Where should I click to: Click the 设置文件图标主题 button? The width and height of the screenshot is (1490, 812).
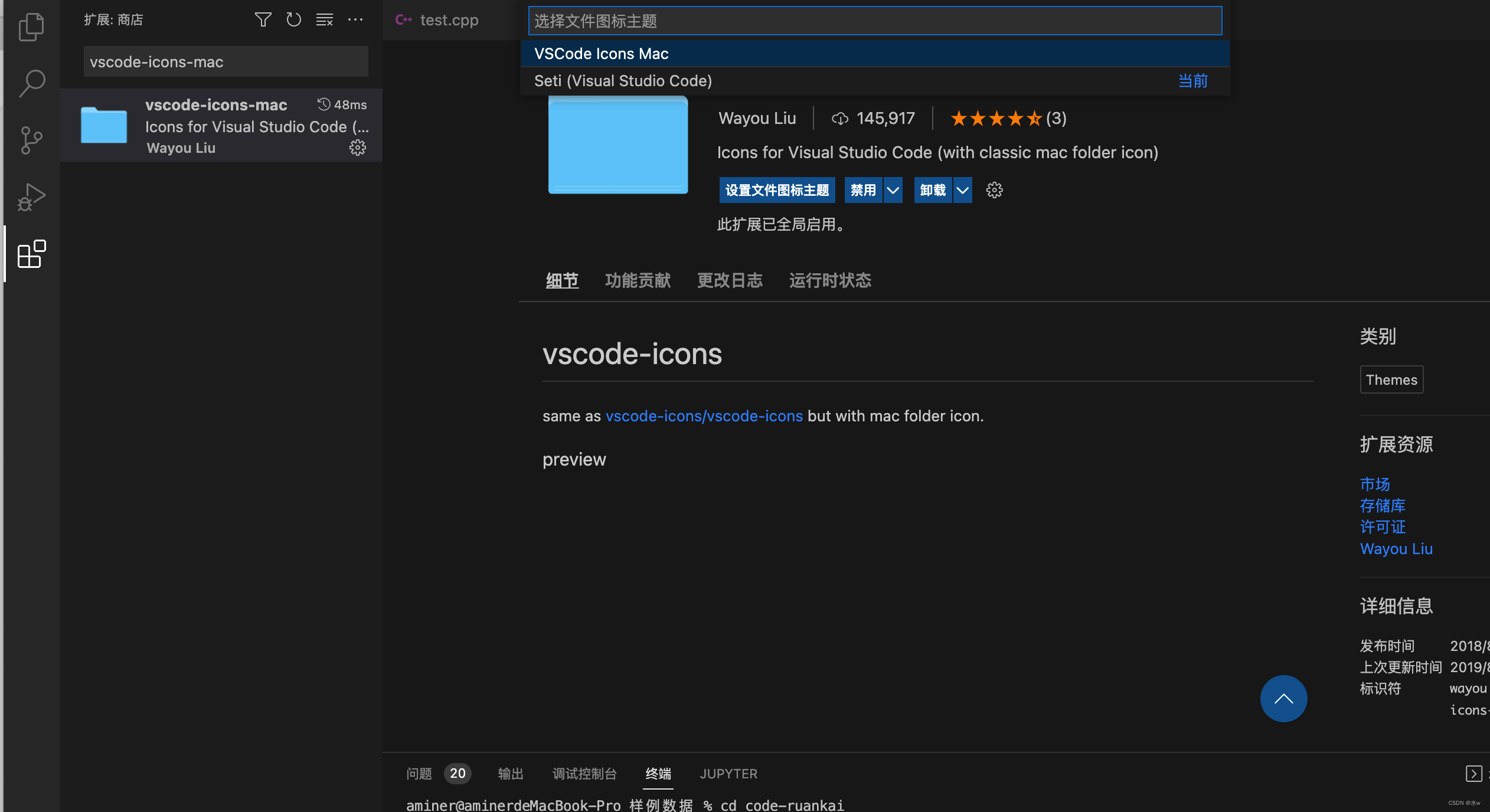pos(777,189)
